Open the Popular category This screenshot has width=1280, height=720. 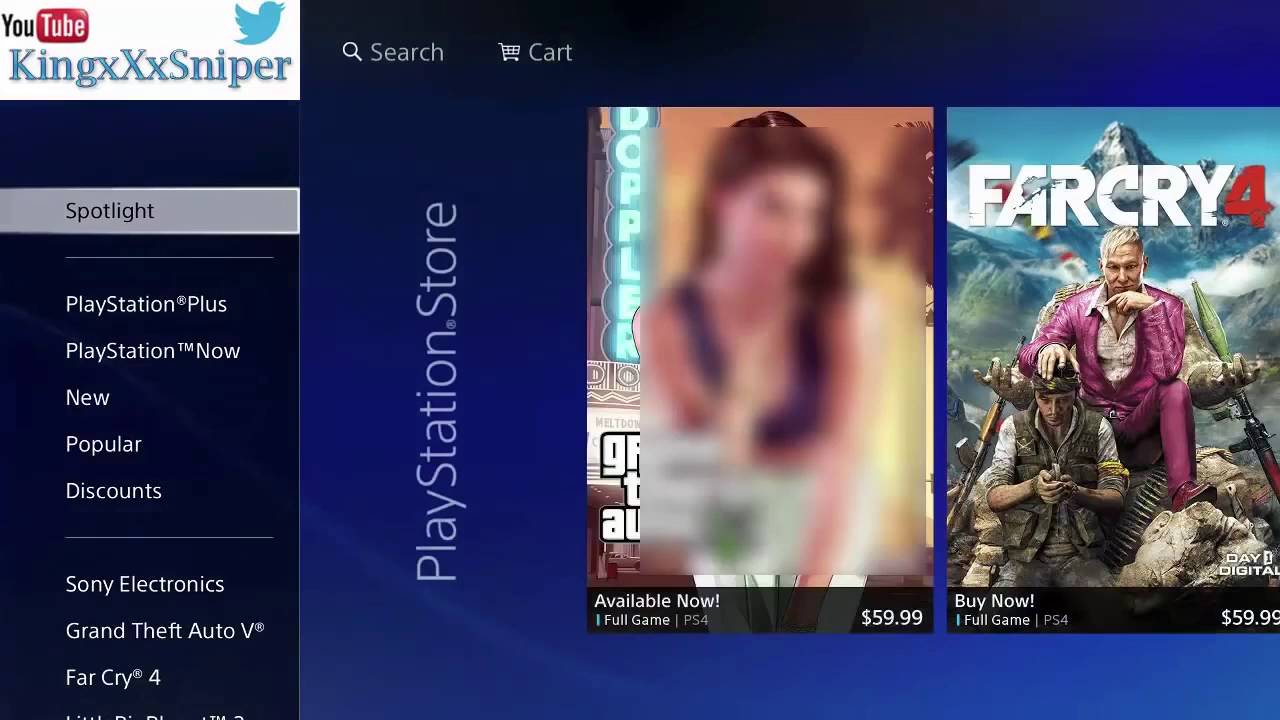(x=103, y=444)
